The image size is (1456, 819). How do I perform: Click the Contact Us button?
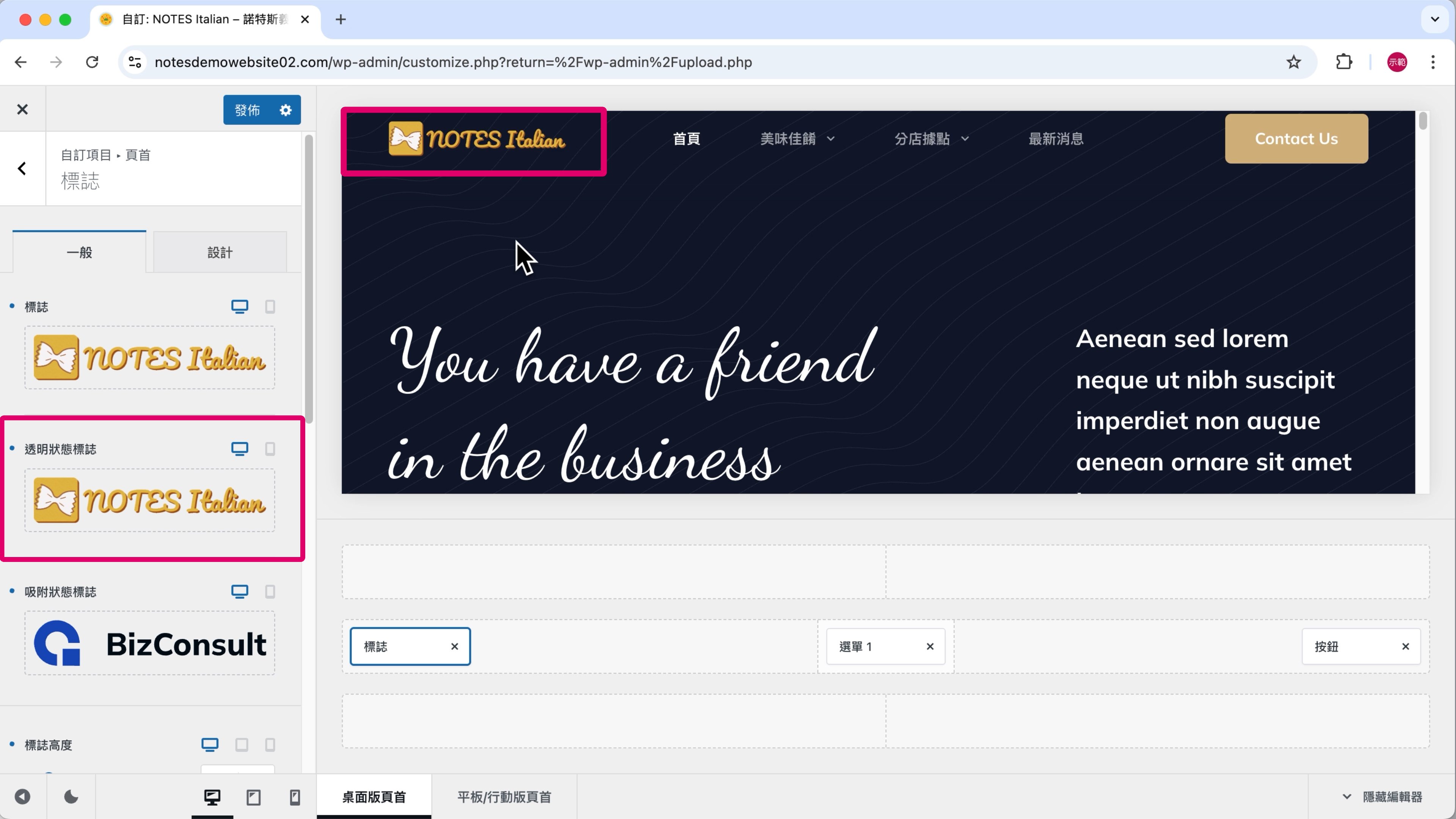[1296, 139]
